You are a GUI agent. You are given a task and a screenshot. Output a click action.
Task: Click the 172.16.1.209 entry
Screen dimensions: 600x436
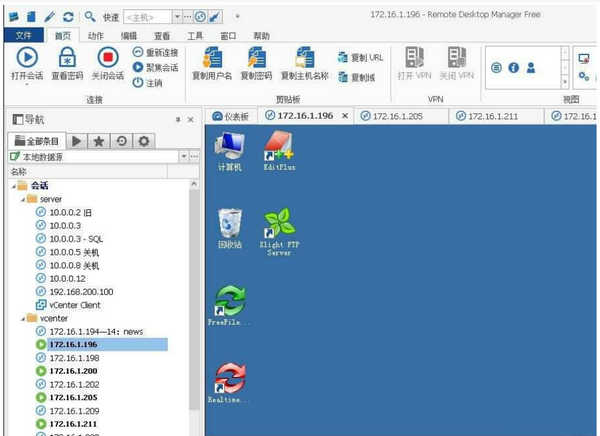(68, 411)
